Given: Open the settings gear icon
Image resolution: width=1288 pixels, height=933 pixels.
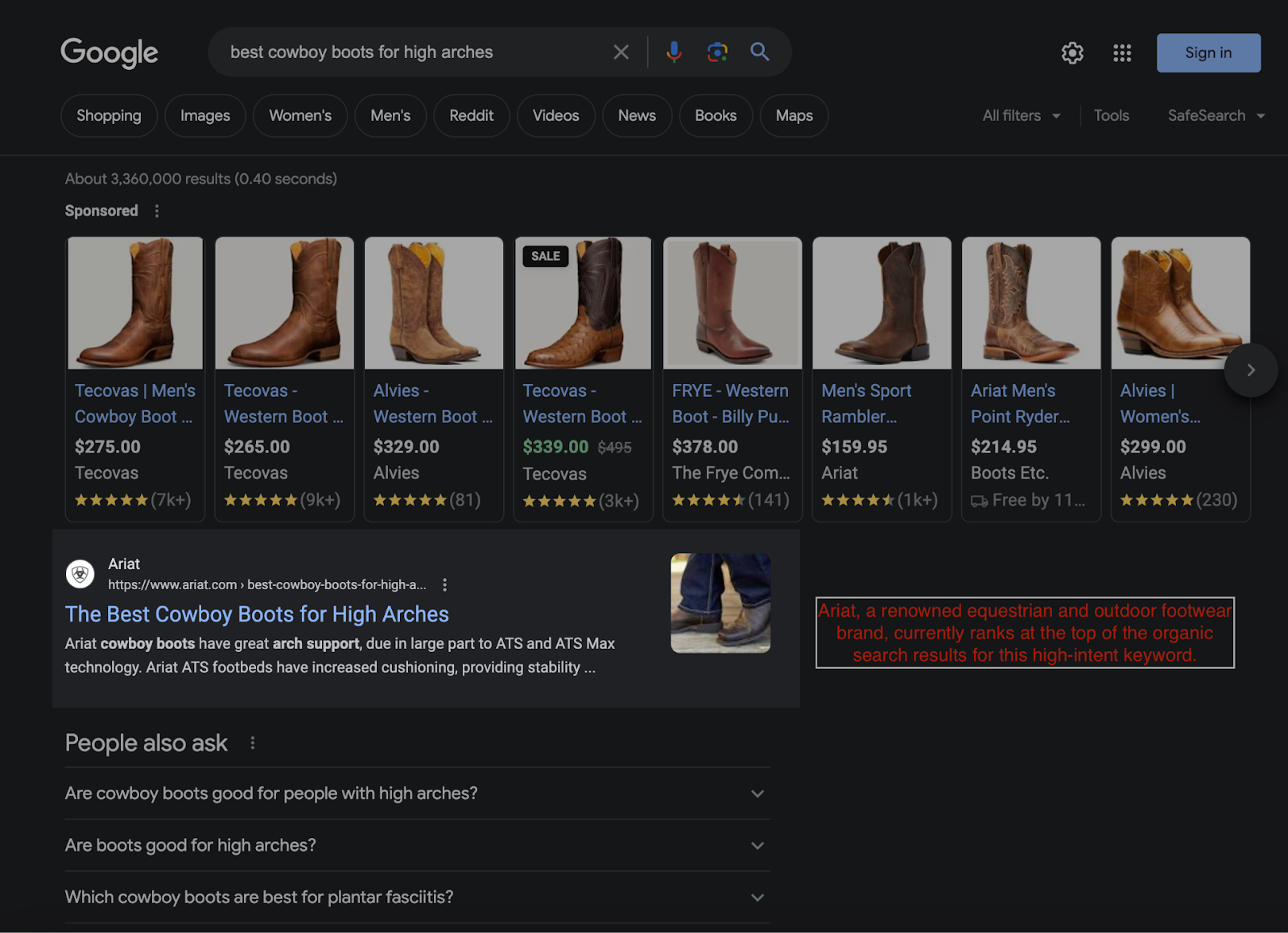Looking at the screenshot, I should pyautogui.click(x=1071, y=53).
